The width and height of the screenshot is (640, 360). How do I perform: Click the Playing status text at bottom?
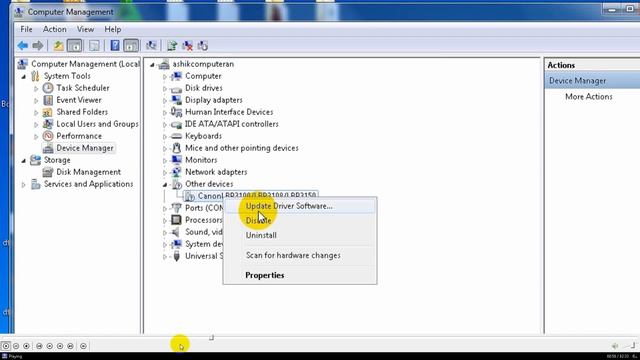point(15,356)
